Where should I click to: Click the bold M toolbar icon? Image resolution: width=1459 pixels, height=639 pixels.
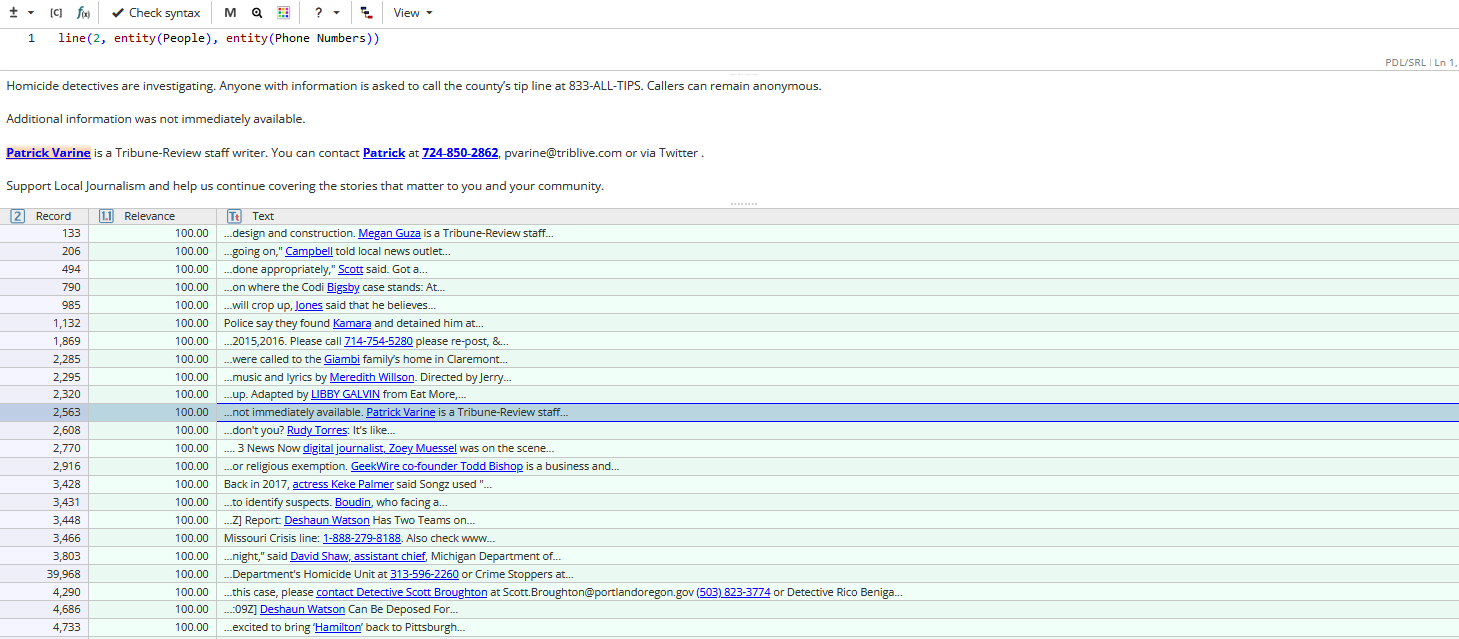(230, 13)
